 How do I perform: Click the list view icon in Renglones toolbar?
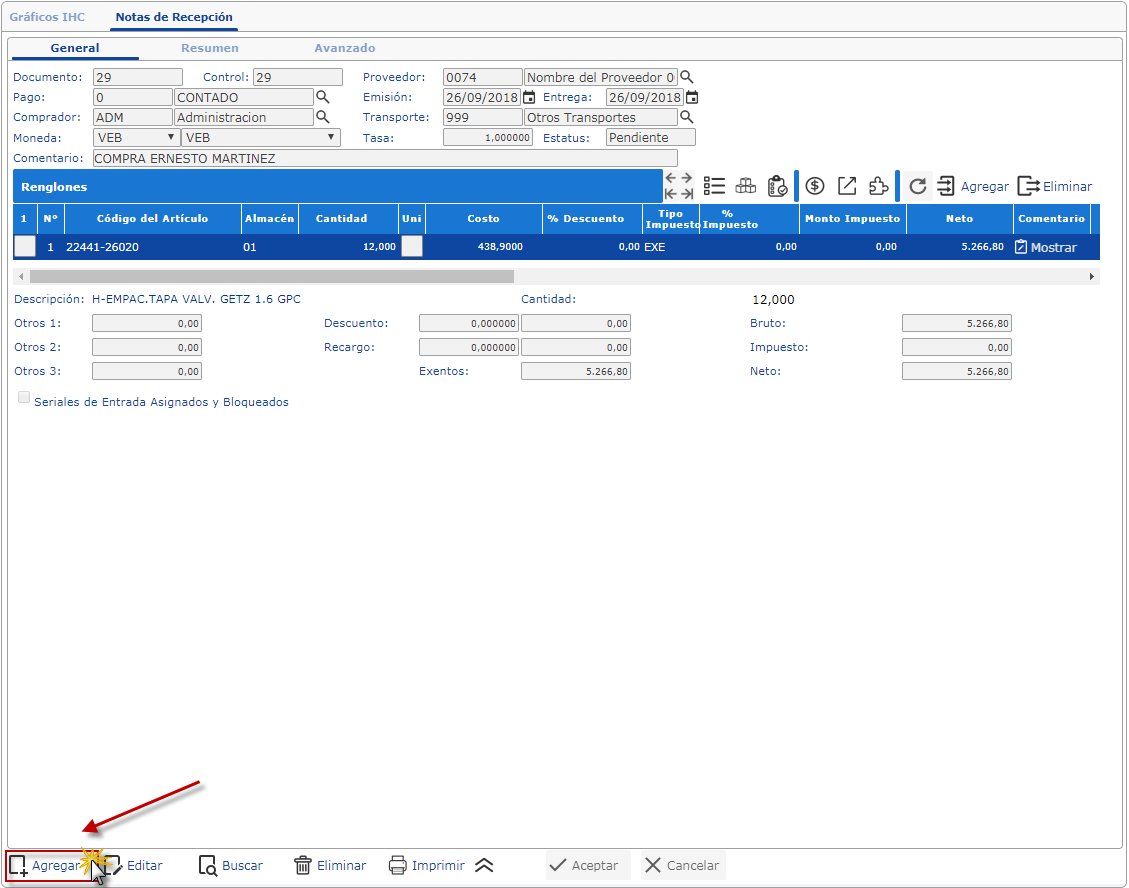click(x=714, y=186)
